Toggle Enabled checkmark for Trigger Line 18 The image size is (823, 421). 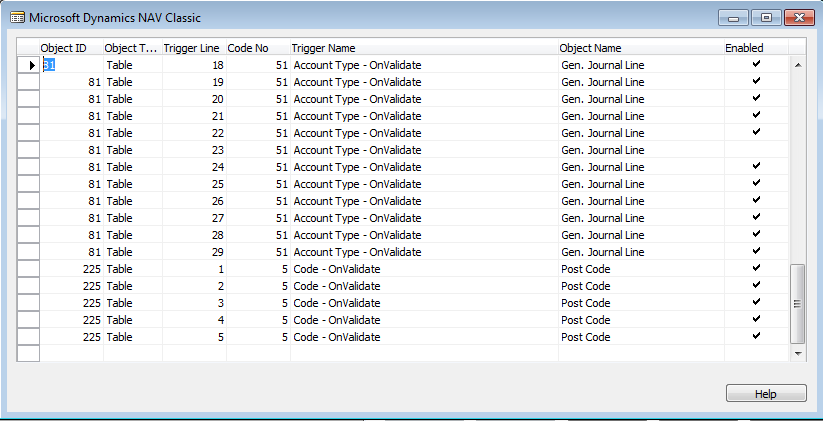756,65
